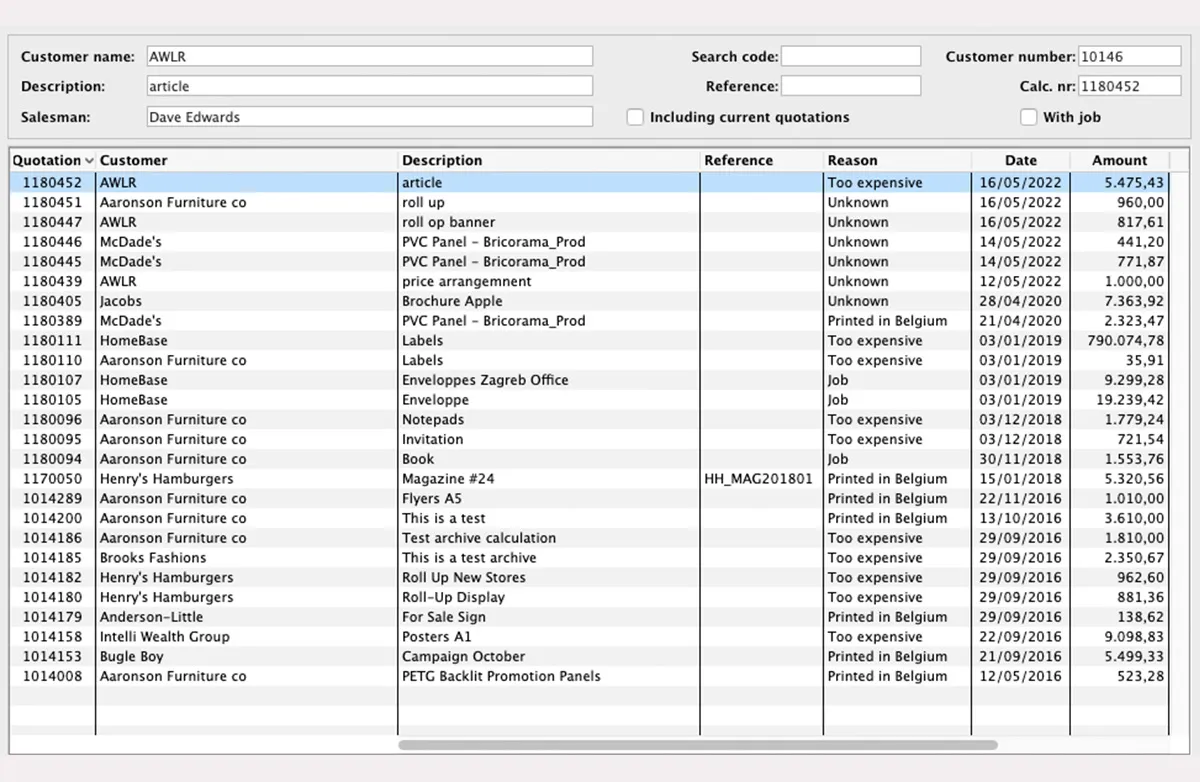Screen dimensions: 1200x782
Task: Click 'Anderson-Little' customer cell
Action: (247, 617)
